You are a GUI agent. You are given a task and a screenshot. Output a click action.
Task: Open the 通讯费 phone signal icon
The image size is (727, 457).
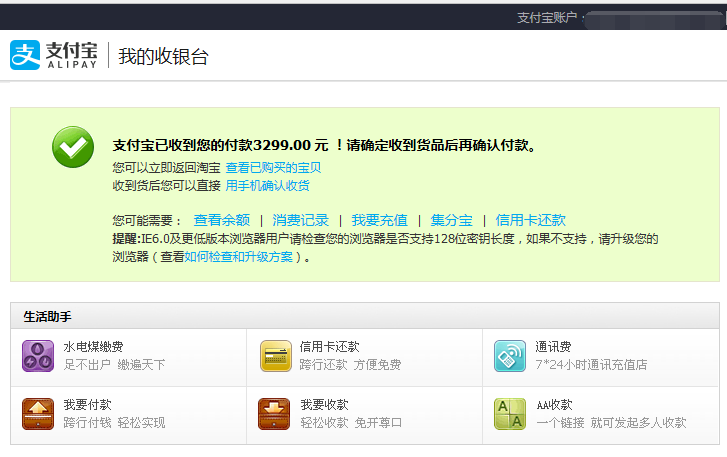(510, 356)
